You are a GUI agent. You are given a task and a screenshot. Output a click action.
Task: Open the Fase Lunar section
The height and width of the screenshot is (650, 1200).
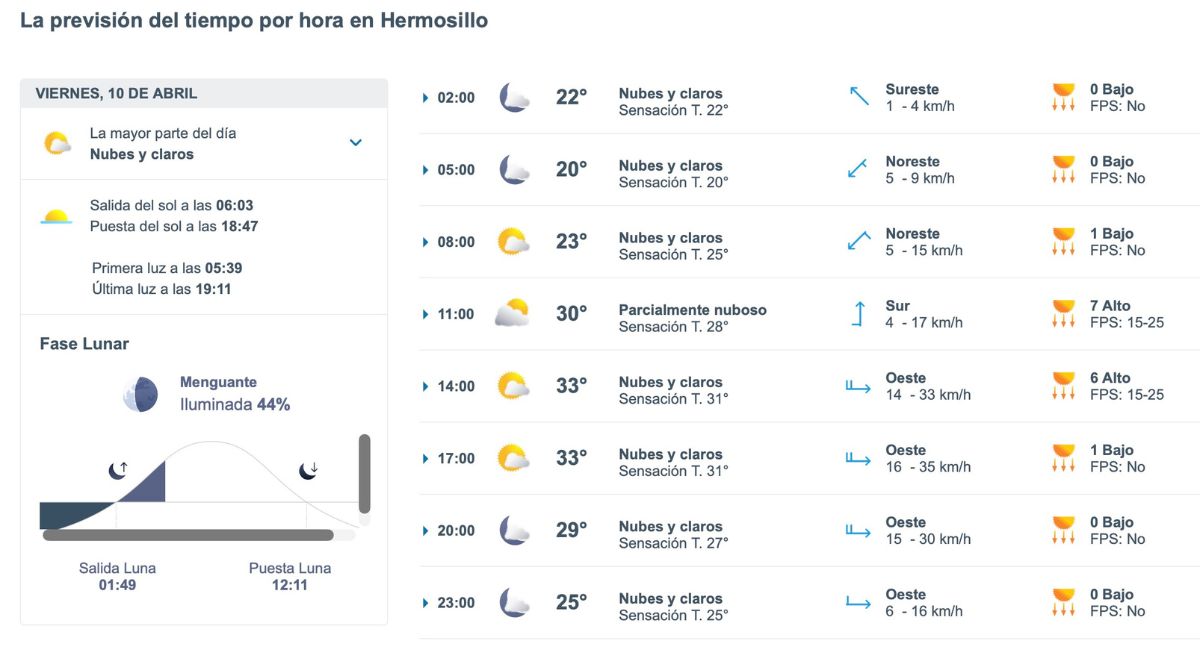83,343
